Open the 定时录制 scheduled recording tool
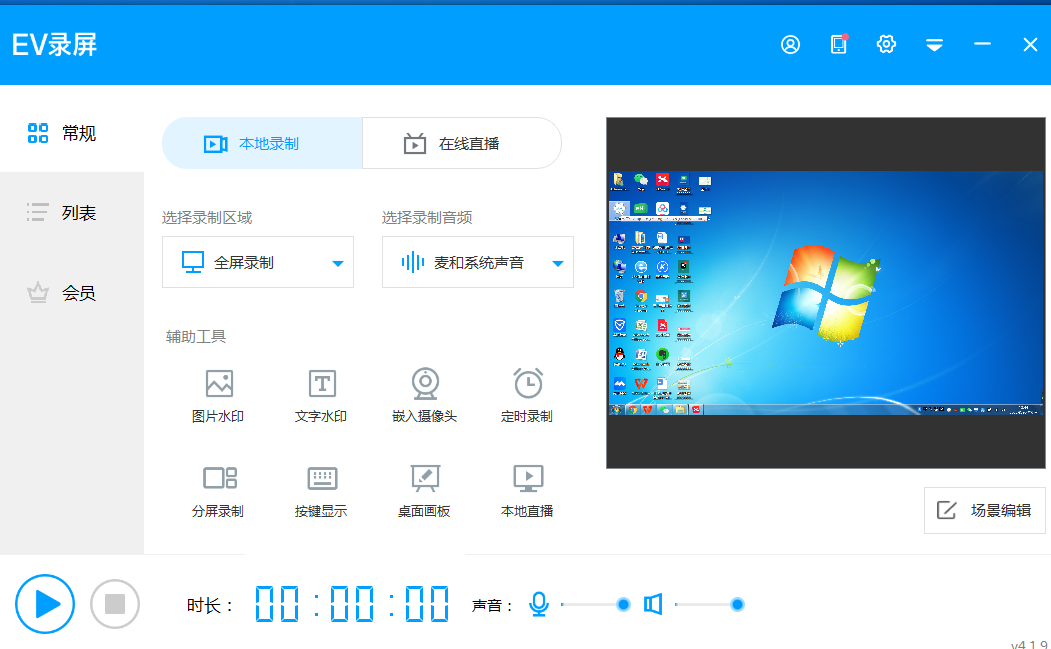 pos(528,396)
